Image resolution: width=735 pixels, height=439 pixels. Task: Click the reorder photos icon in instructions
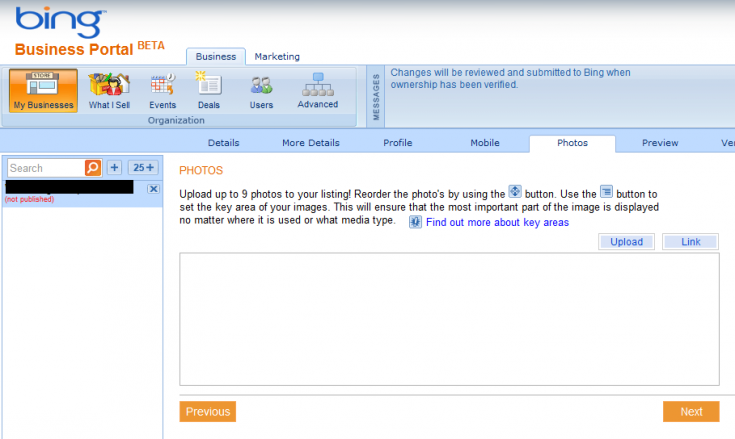[515, 192]
